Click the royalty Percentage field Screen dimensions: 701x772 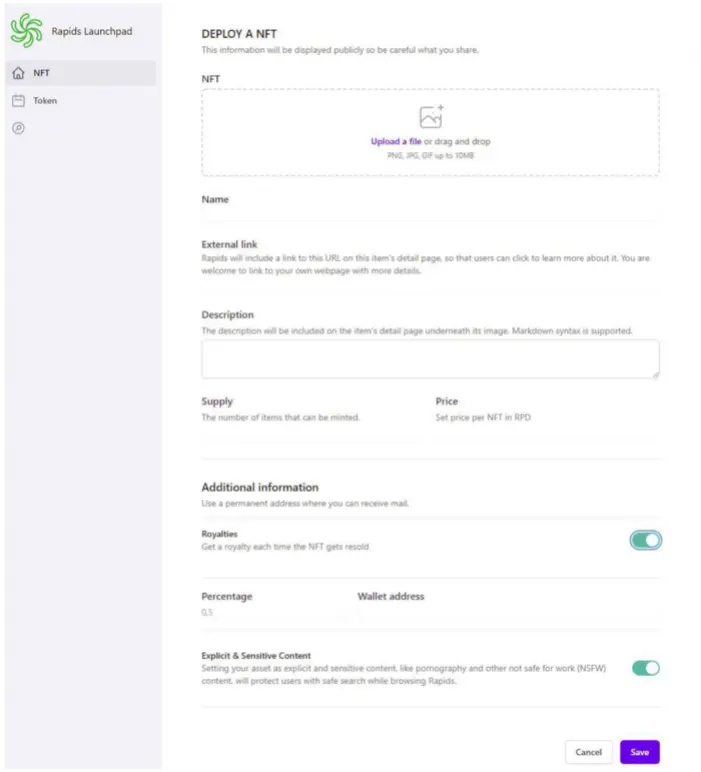[x=275, y=612]
